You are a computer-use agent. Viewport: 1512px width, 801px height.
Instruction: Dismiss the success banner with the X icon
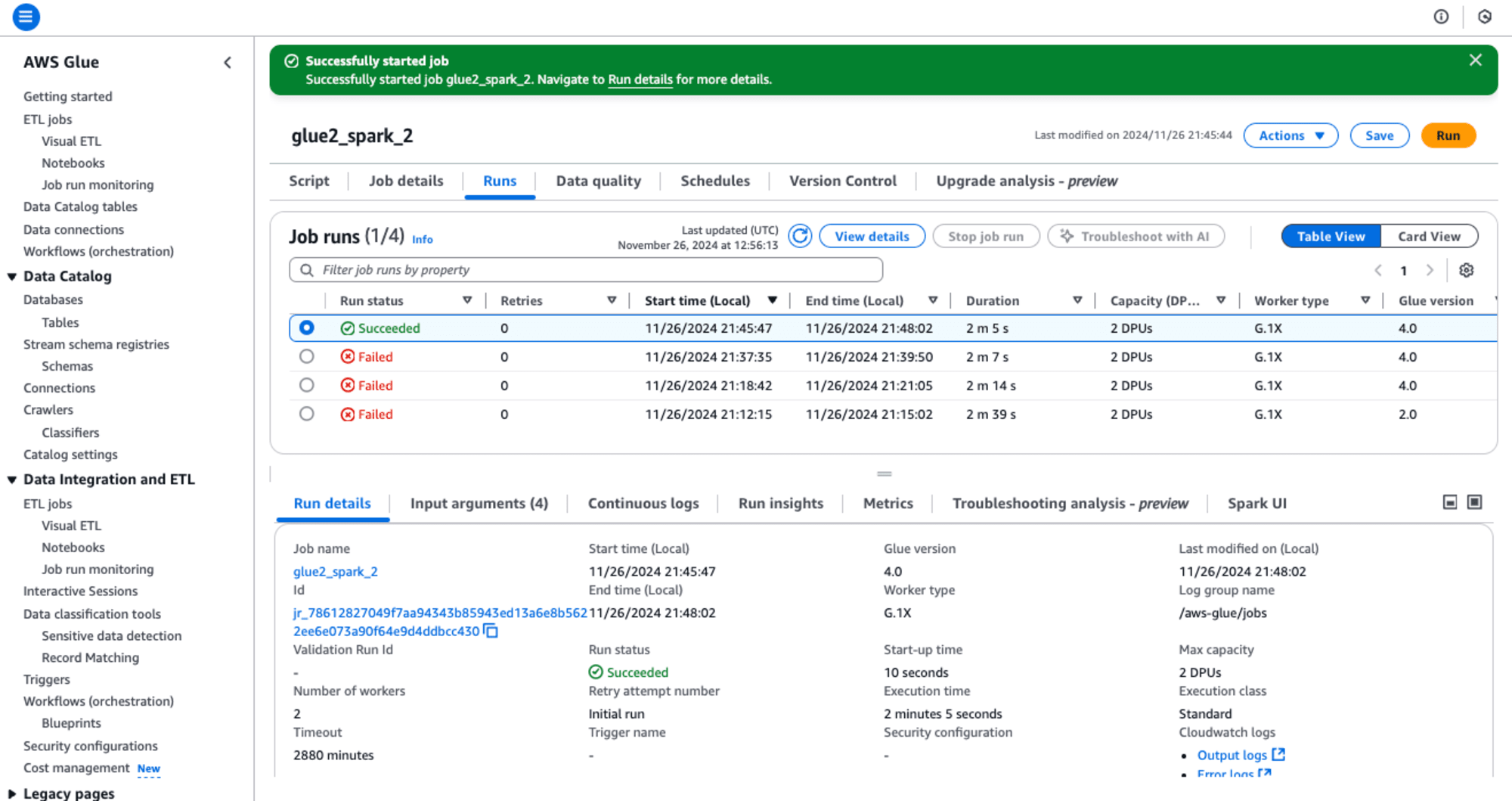click(x=1475, y=61)
